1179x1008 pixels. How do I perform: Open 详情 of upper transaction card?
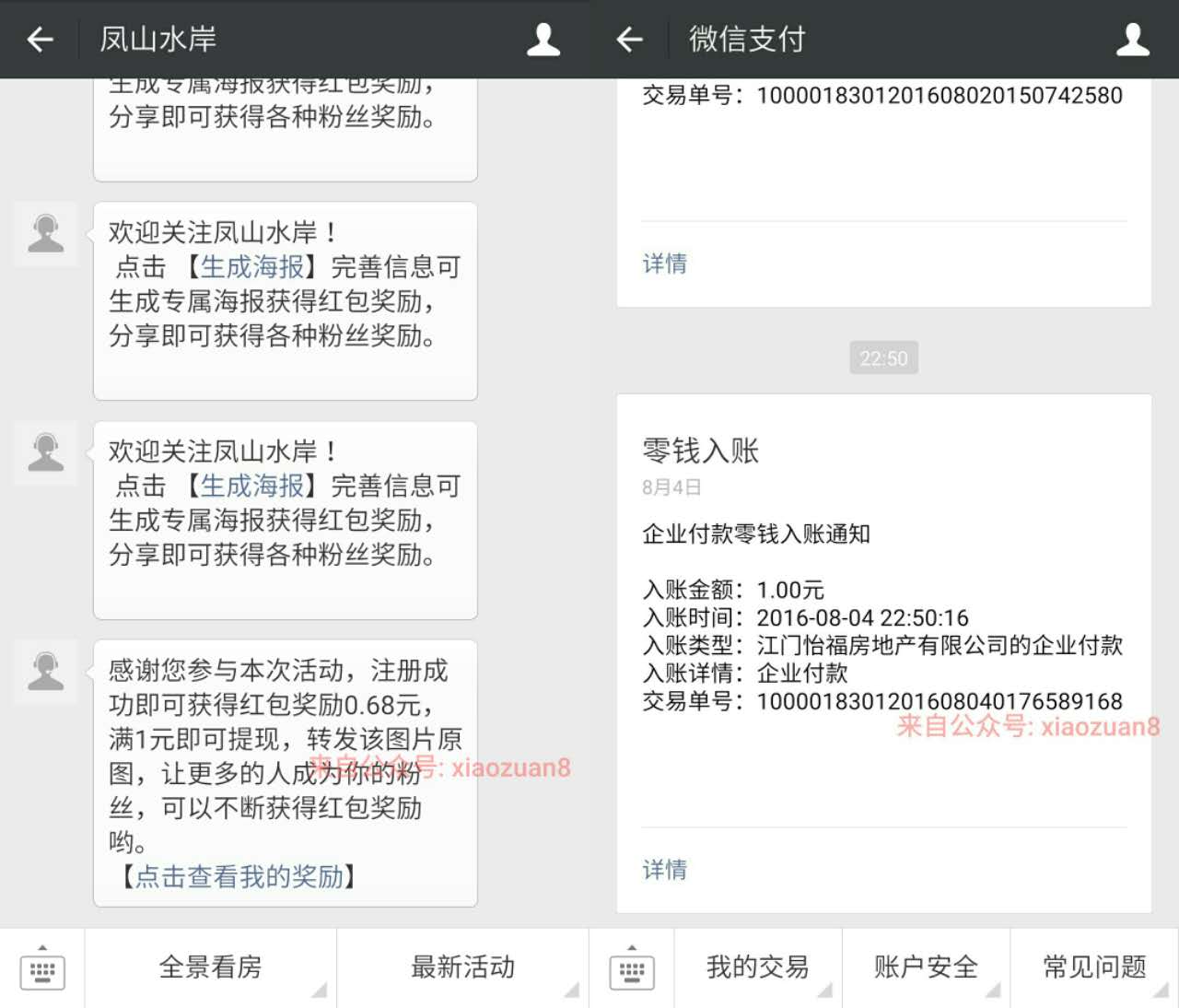coord(664,264)
